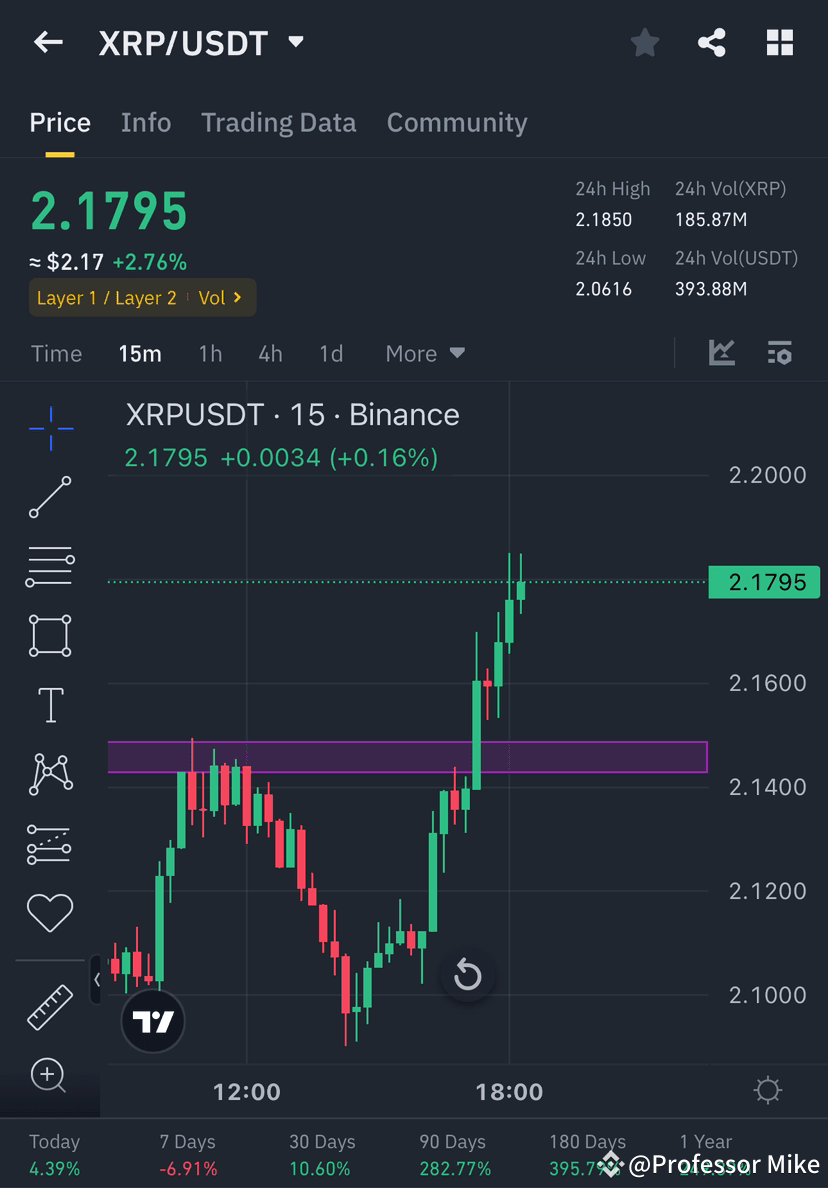
Task: Open the grid layout icon
Action: [780, 42]
